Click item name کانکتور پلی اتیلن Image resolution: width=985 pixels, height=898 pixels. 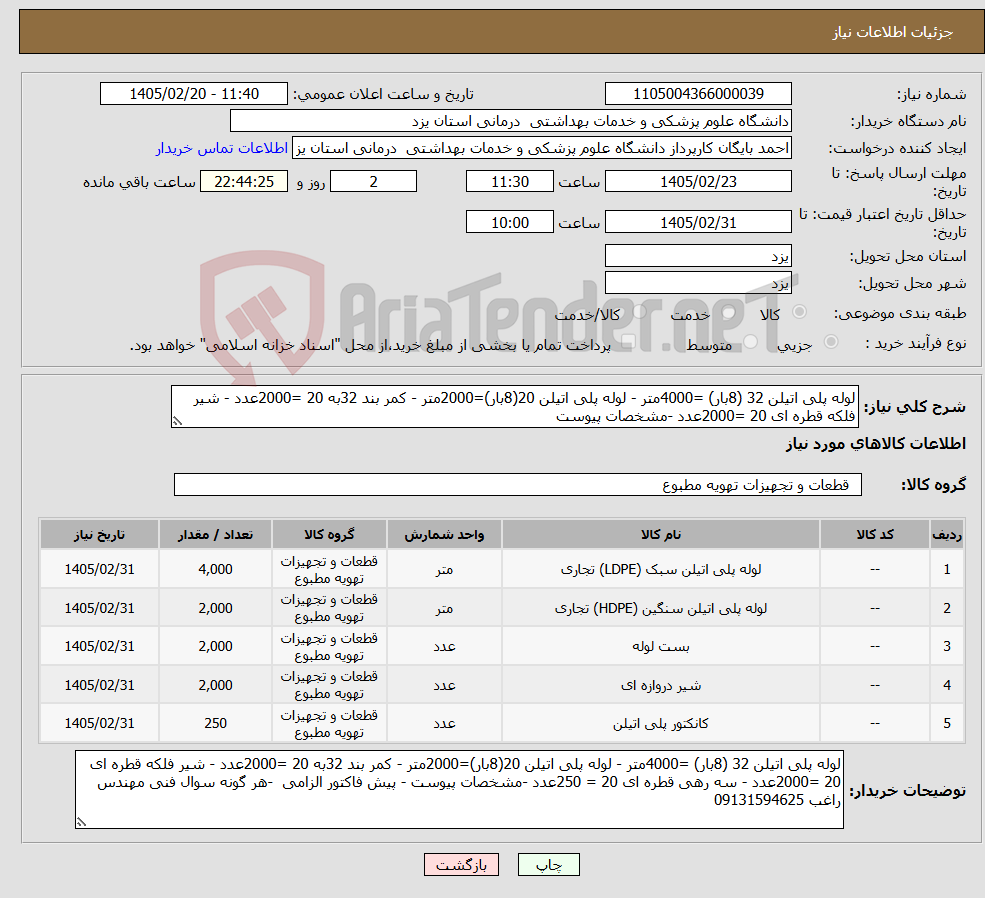tap(660, 723)
